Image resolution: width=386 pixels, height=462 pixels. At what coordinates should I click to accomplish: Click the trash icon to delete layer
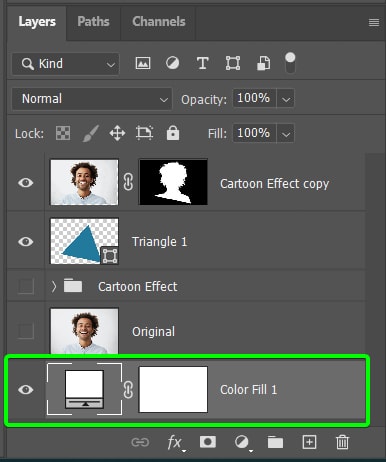click(x=342, y=442)
